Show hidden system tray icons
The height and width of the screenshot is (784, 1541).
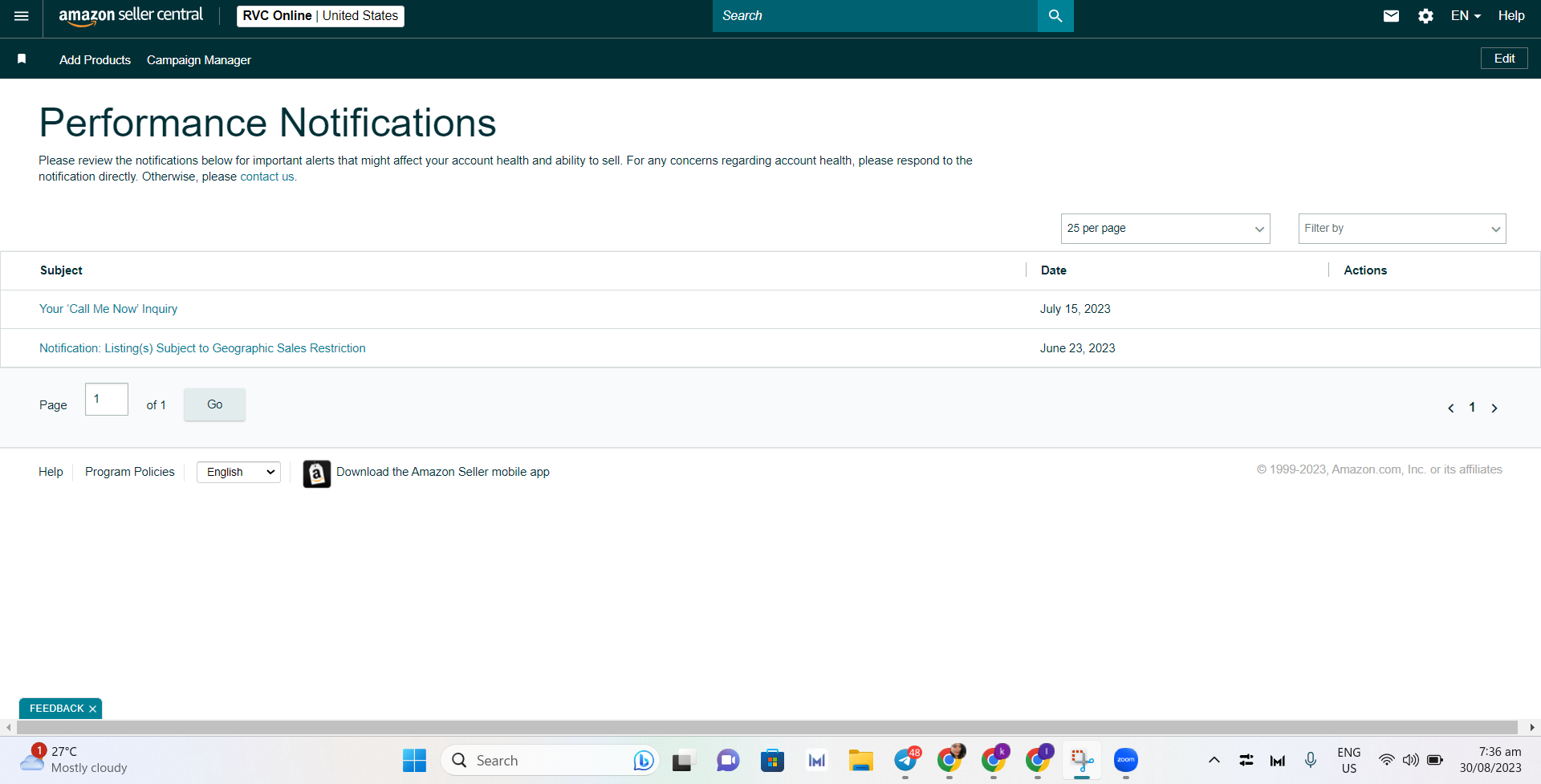(x=1214, y=760)
